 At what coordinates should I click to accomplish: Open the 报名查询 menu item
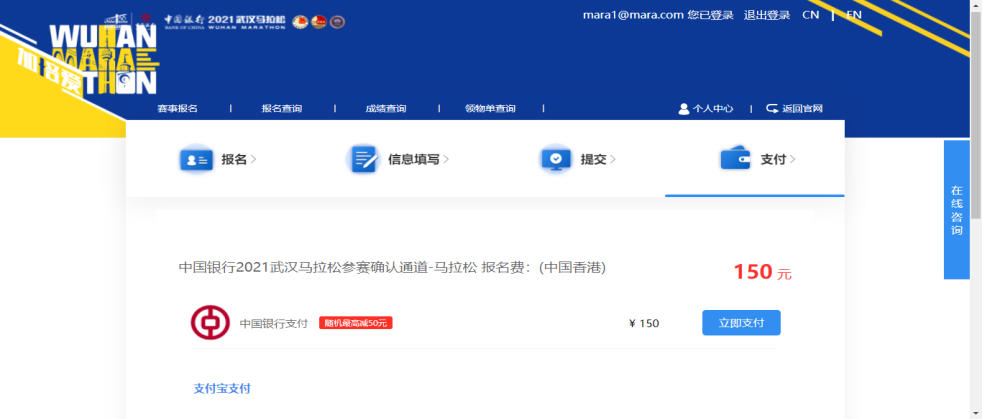pyautogui.click(x=282, y=108)
